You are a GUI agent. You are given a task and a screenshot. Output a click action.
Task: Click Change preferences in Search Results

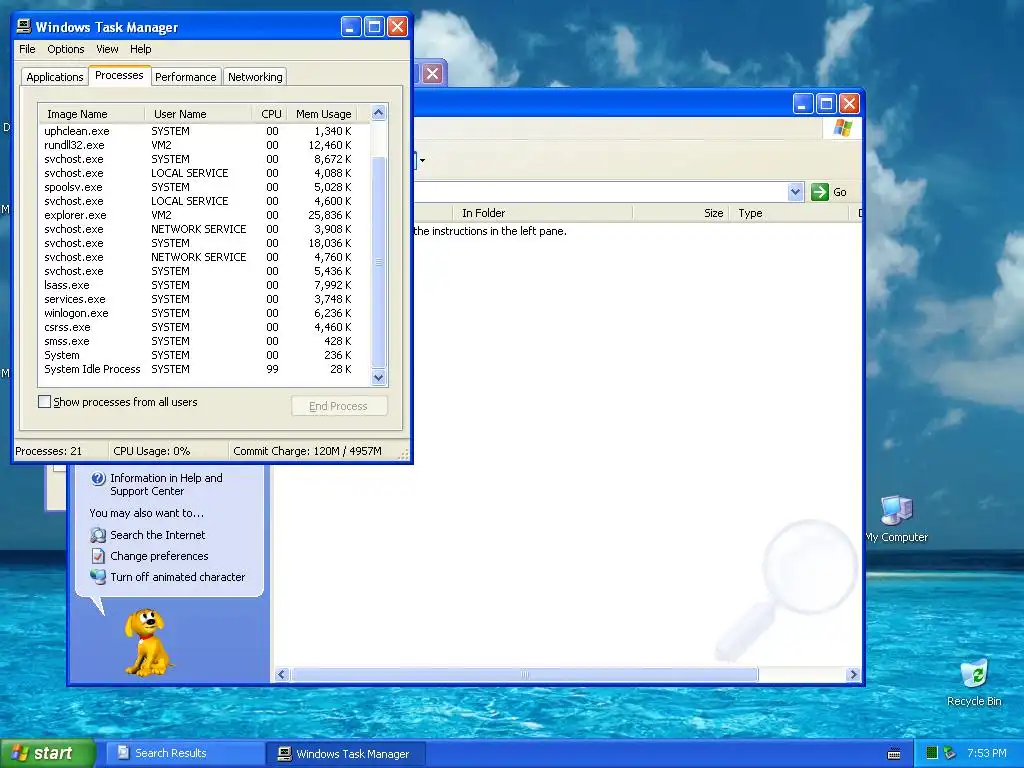(x=159, y=556)
